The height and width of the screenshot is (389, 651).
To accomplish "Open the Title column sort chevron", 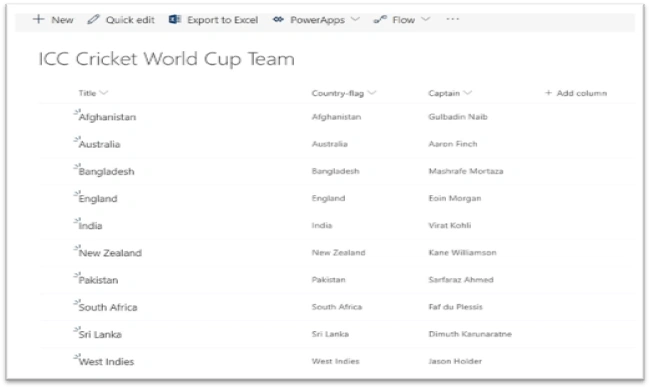I will [104, 93].
